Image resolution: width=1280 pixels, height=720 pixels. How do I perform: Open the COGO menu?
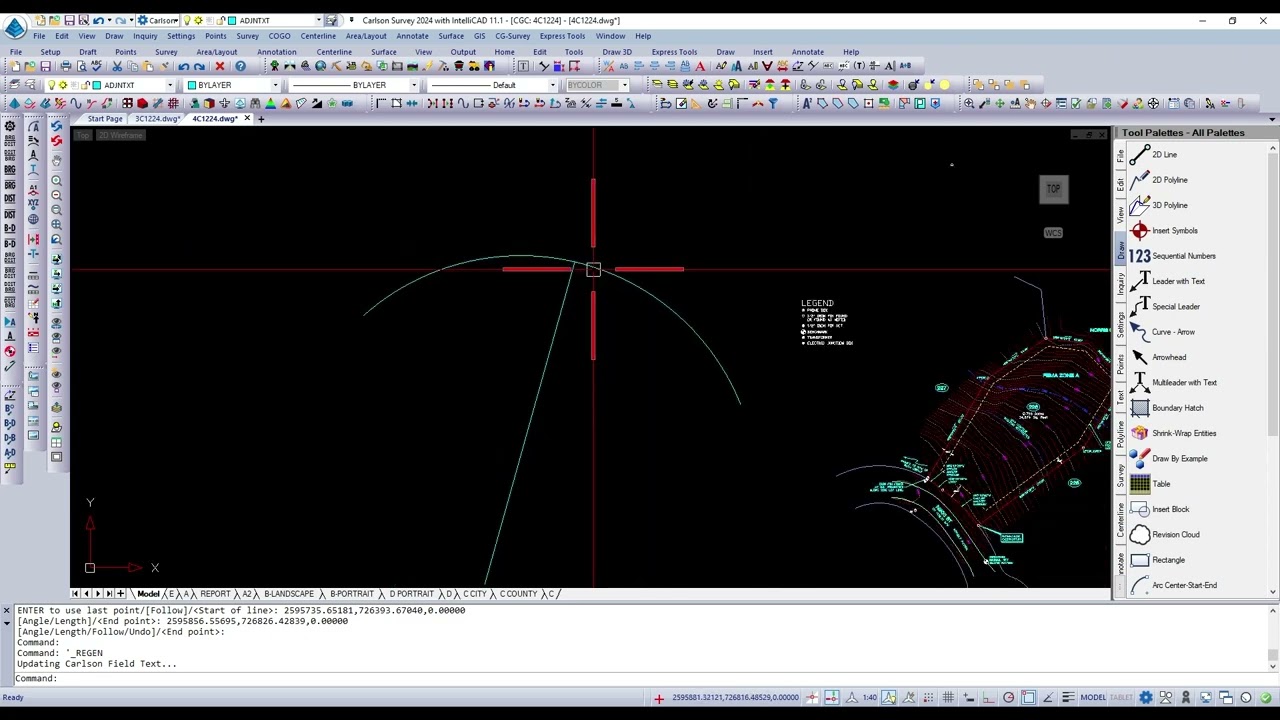279,36
